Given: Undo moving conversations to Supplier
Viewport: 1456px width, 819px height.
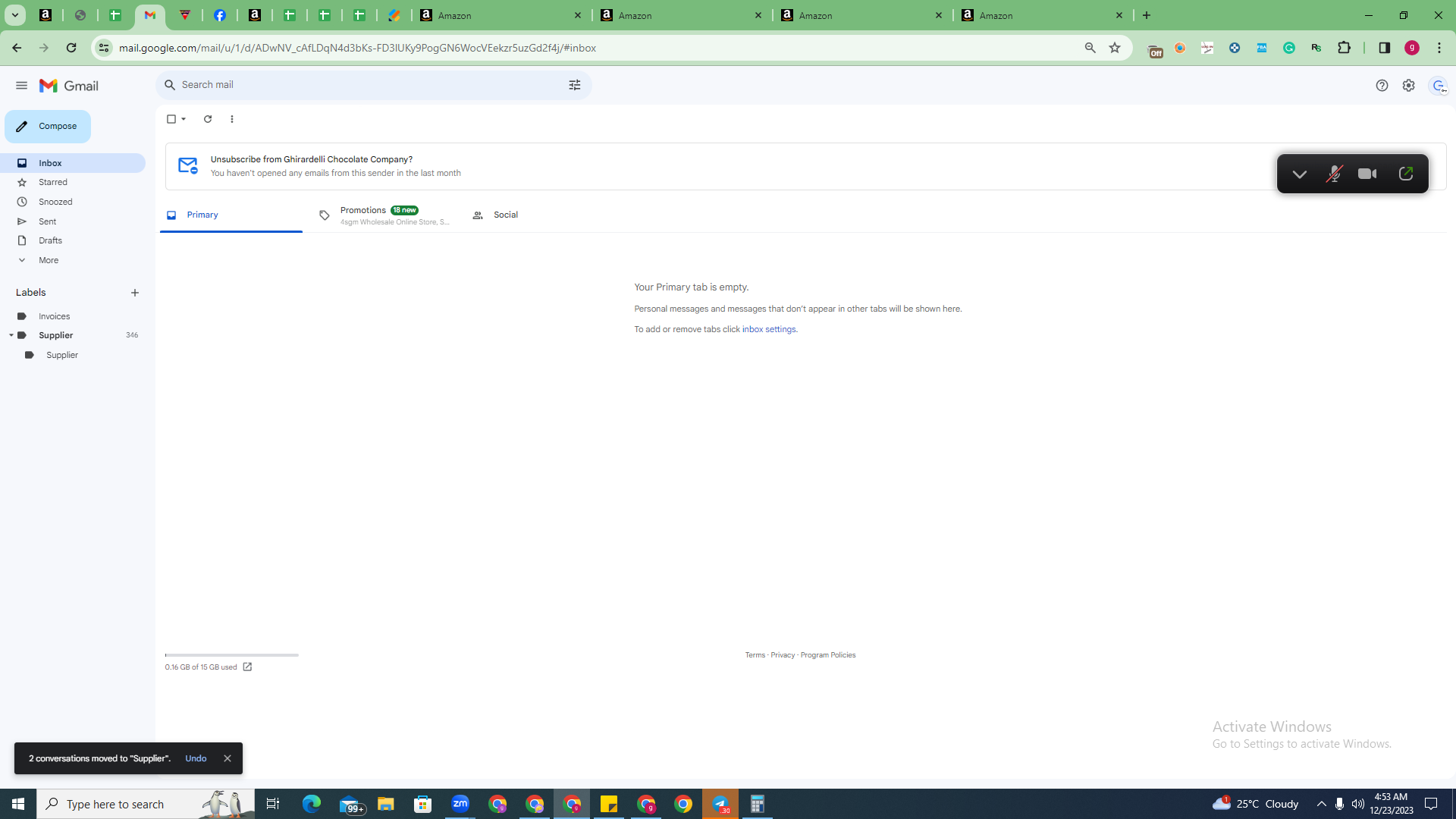Looking at the screenshot, I should point(196,758).
